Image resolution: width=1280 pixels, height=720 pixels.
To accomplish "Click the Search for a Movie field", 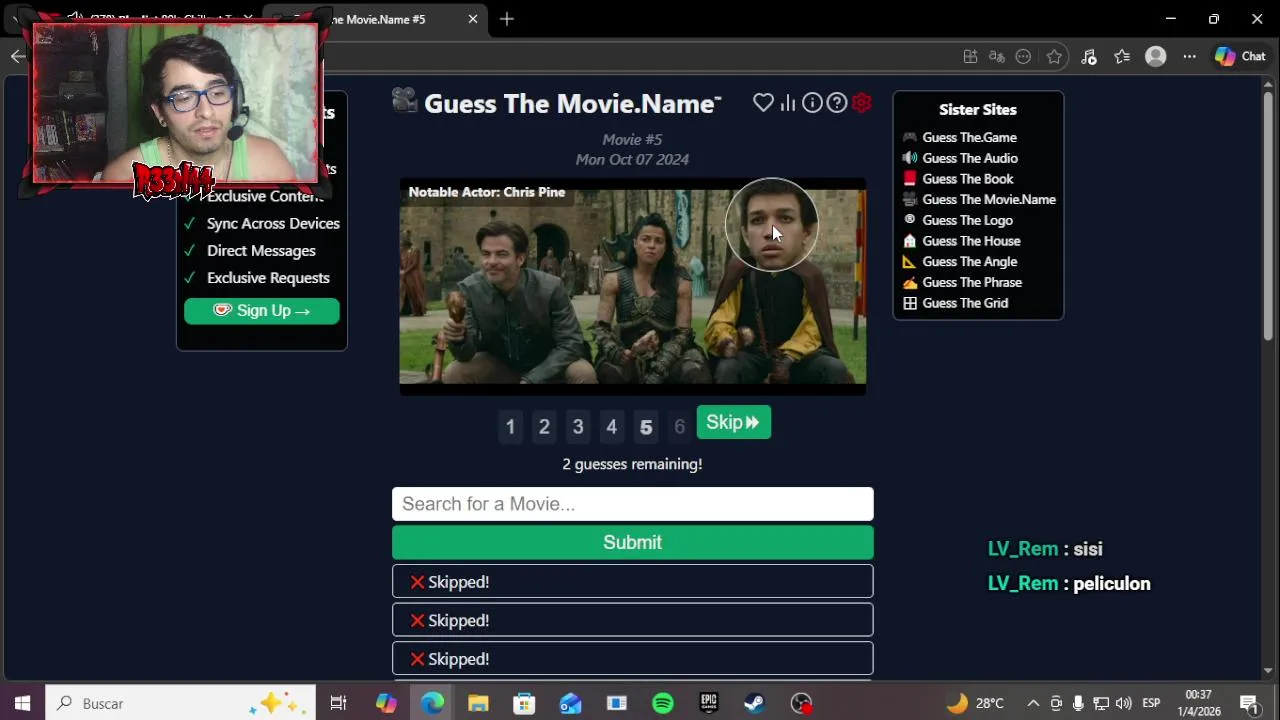I will [632, 504].
